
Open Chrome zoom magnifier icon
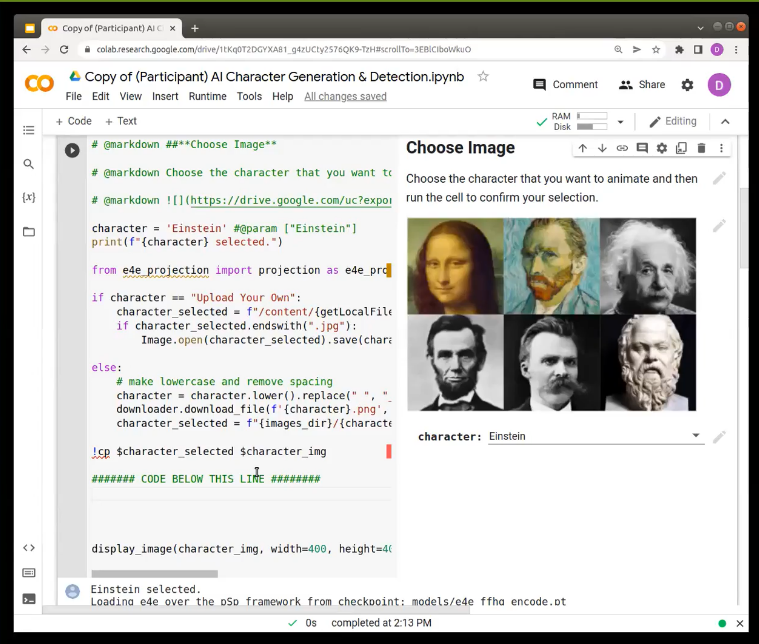pyautogui.click(x=618, y=49)
